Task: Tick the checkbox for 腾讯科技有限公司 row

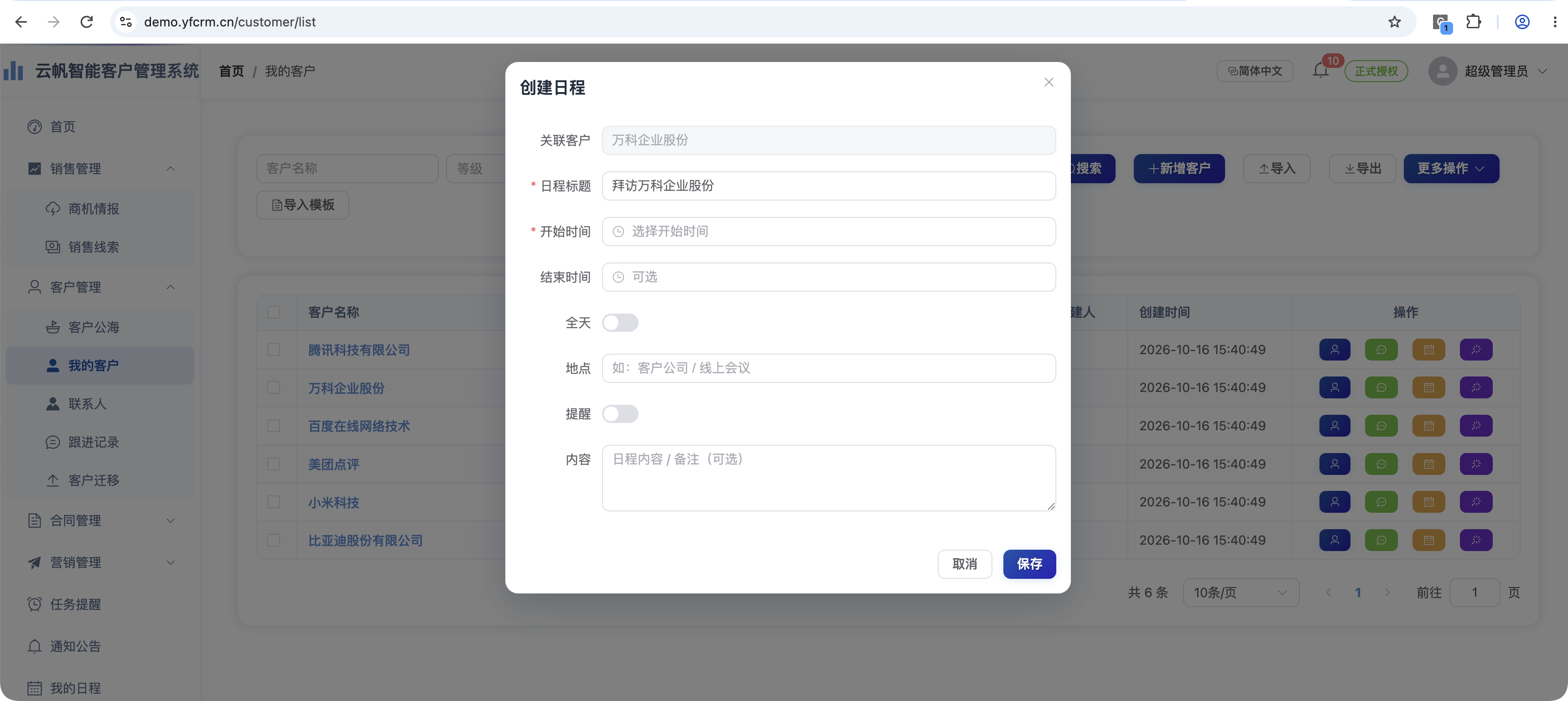Action: tap(274, 349)
